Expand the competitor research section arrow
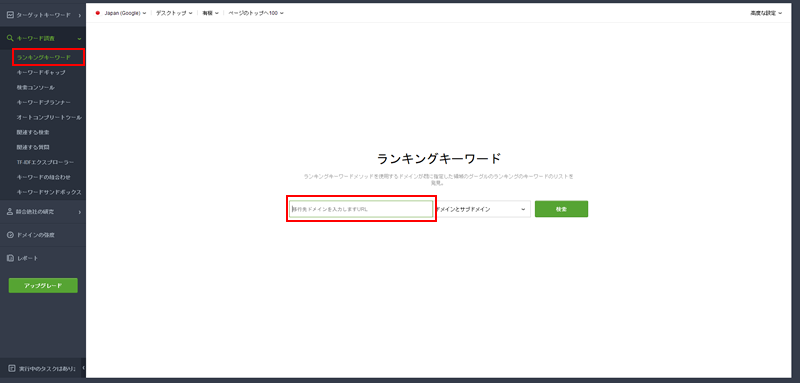This screenshot has width=800, height=383. pos(80,212)
